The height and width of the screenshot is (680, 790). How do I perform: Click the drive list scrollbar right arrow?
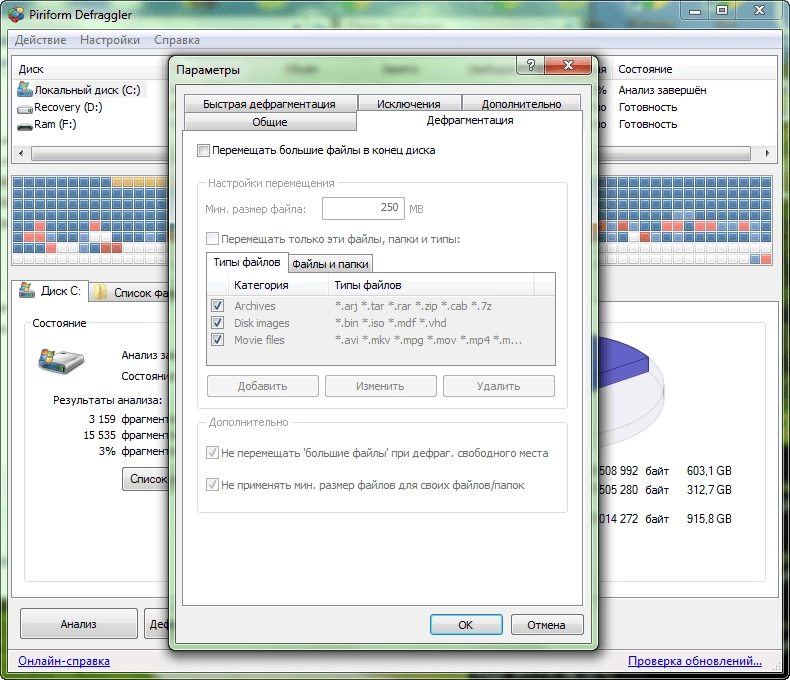[x=767, y=153]
